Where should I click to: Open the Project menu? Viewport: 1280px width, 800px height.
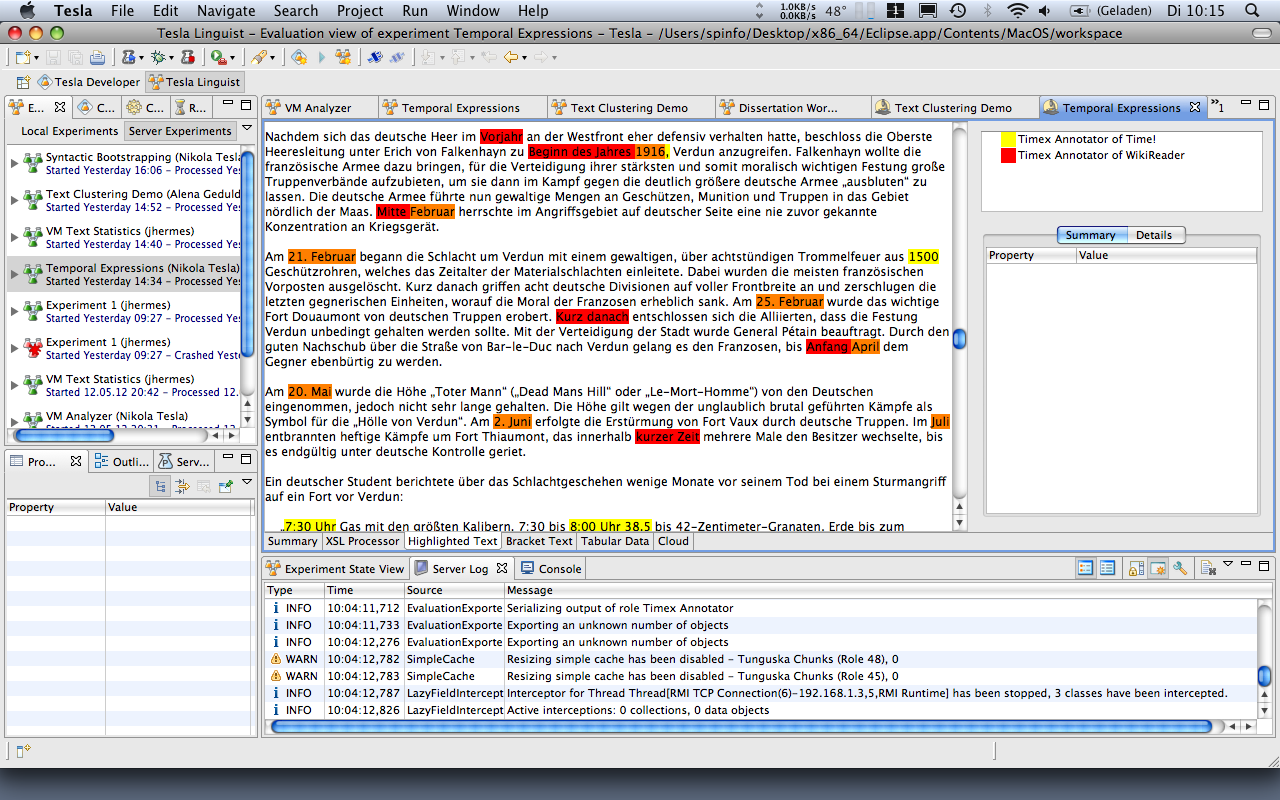pos(360,11)
